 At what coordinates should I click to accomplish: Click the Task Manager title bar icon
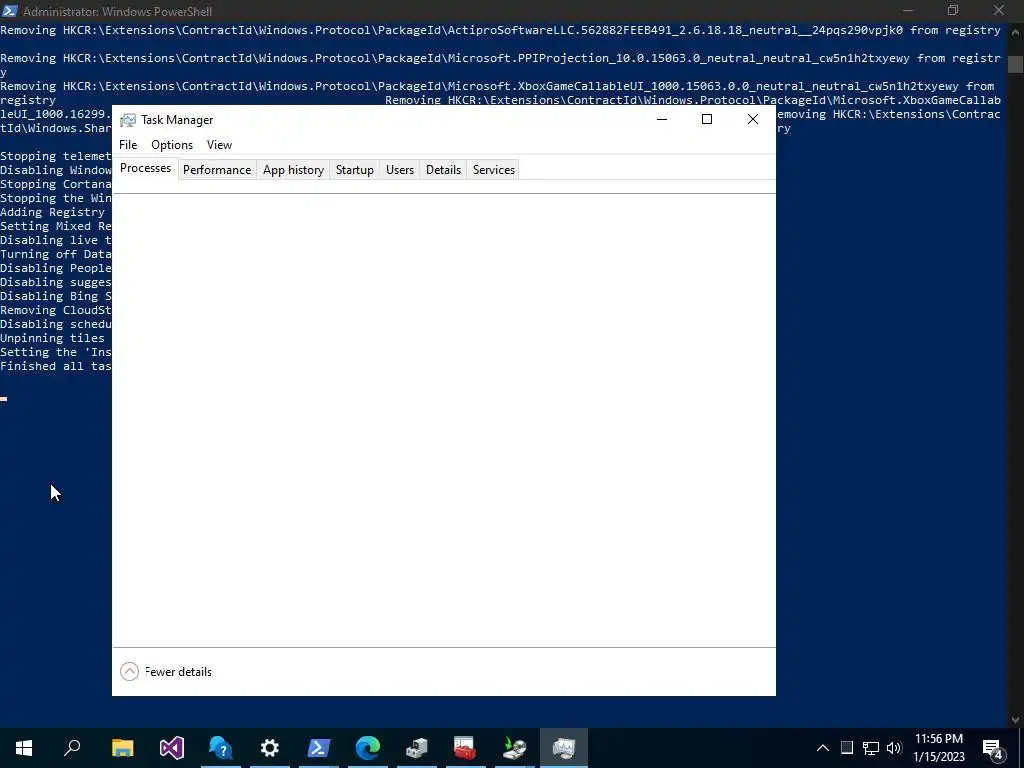point(128,120)
